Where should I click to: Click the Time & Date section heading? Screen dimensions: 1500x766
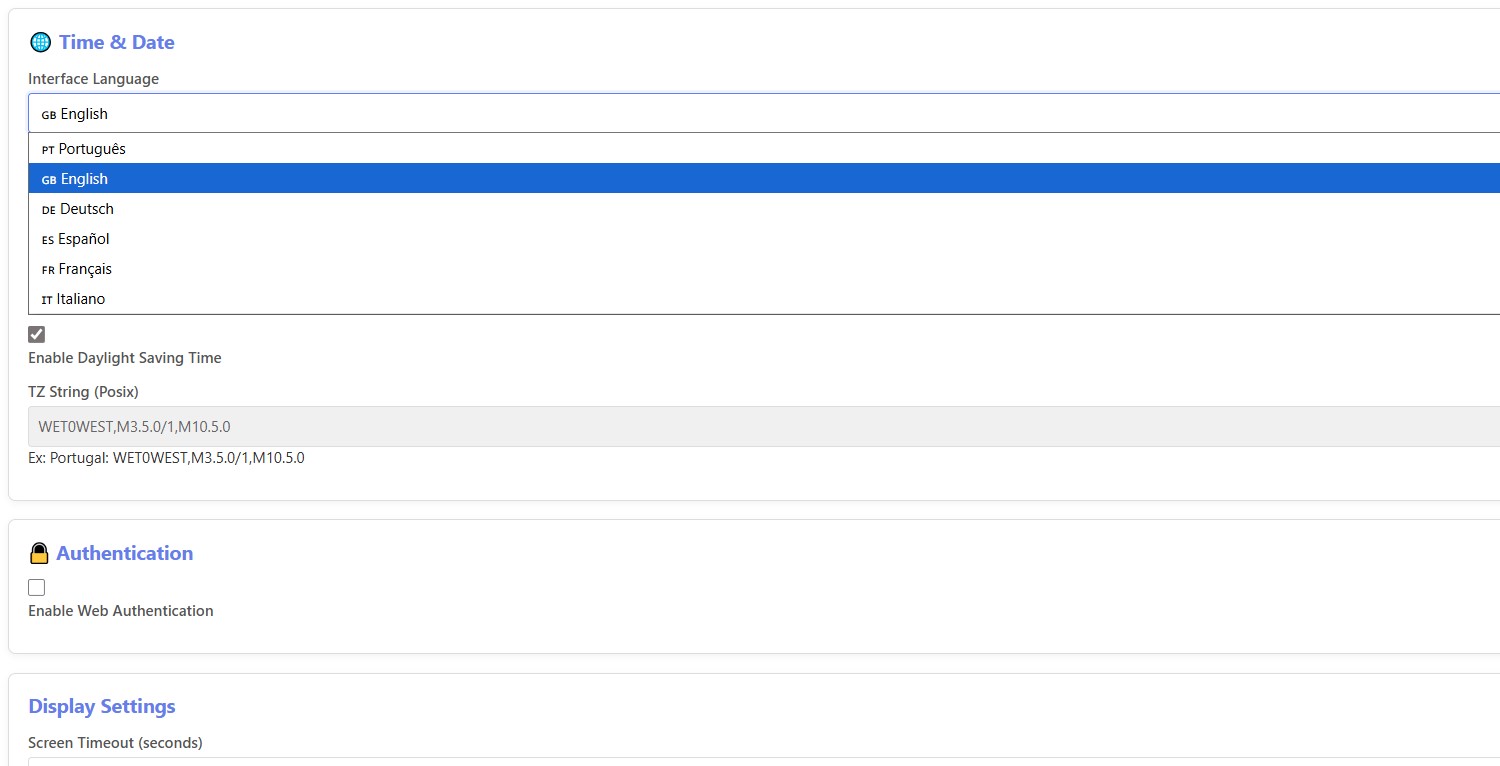pos(116,42)
